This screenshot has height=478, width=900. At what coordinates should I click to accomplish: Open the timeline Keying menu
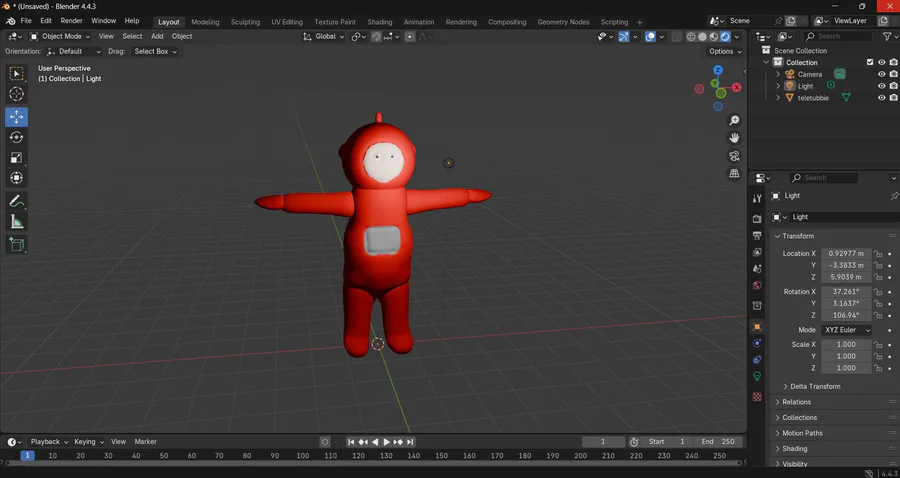(x=88, y=442)
